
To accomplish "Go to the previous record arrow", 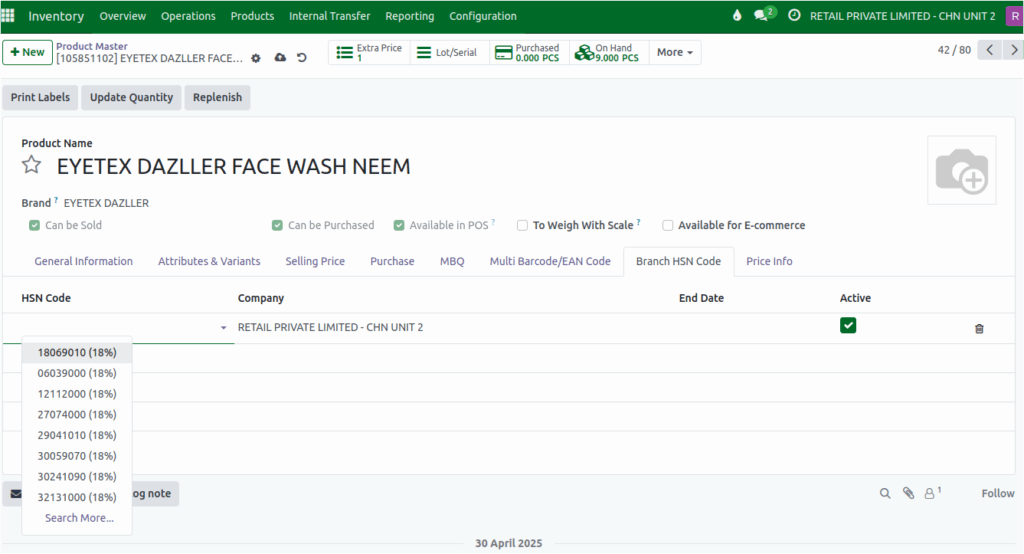I will click(x=989, y=50).
